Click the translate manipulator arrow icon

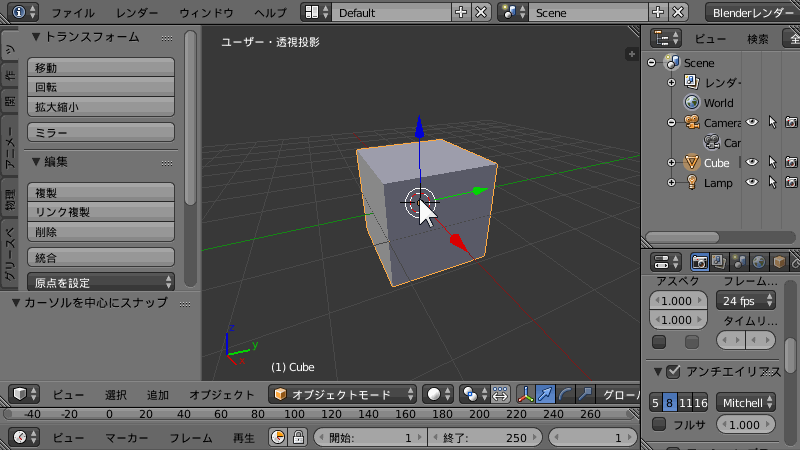click(x=545, y=394)
